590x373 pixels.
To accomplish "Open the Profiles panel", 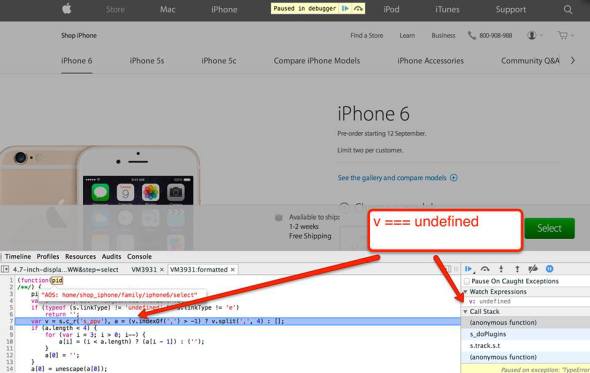I will (x=48, y=256).
